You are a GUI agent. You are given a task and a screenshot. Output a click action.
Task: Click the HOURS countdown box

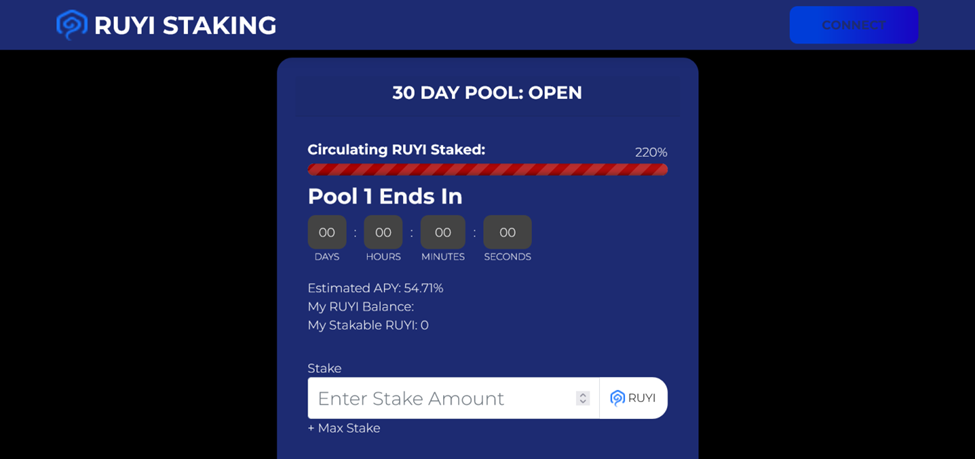coord(383,232)
